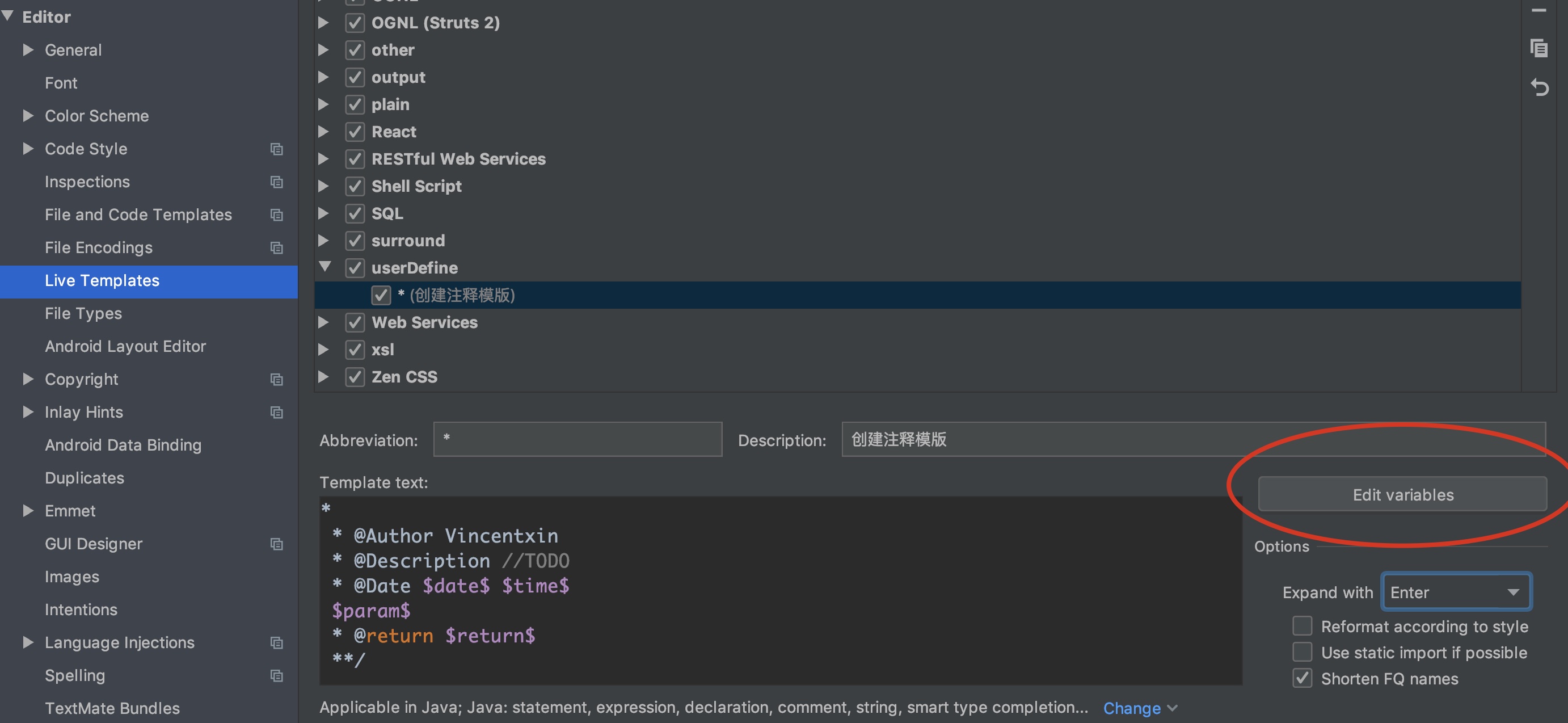Open the Expand with dropdown
Screen dimensions: 1568x723
[1456, 591]
